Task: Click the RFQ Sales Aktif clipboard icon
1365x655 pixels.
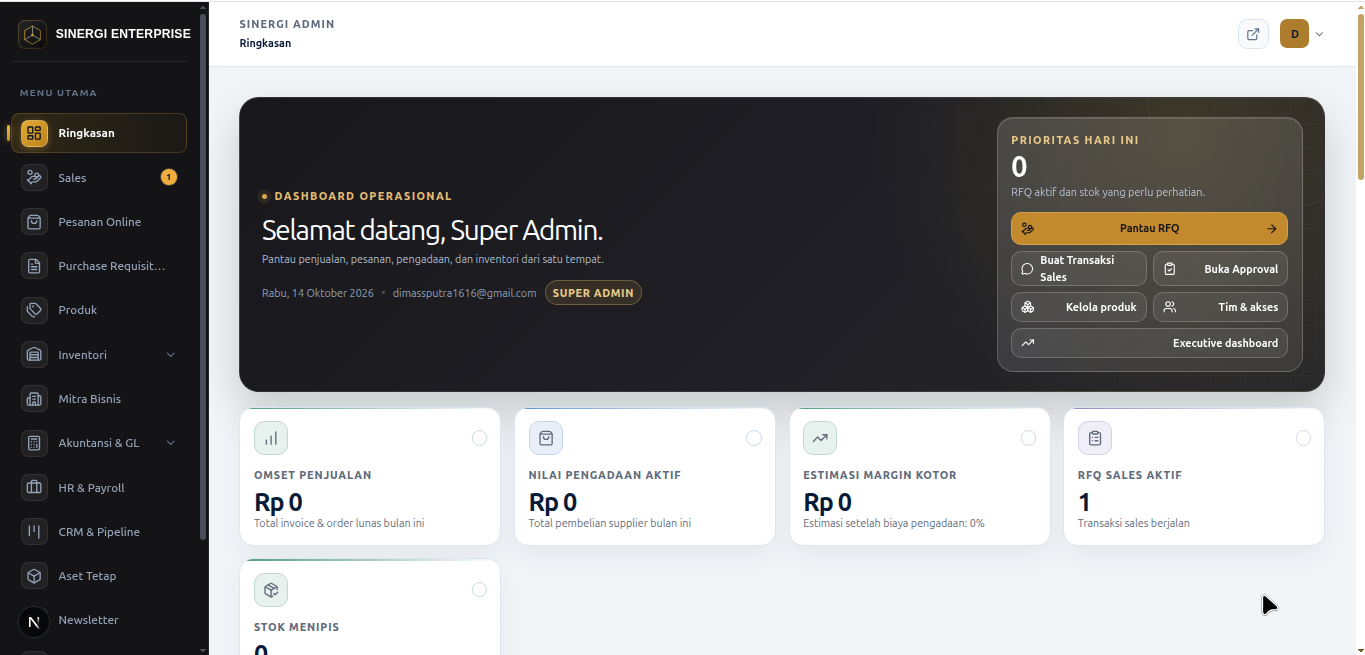Action: click(x=1095, y=438)
